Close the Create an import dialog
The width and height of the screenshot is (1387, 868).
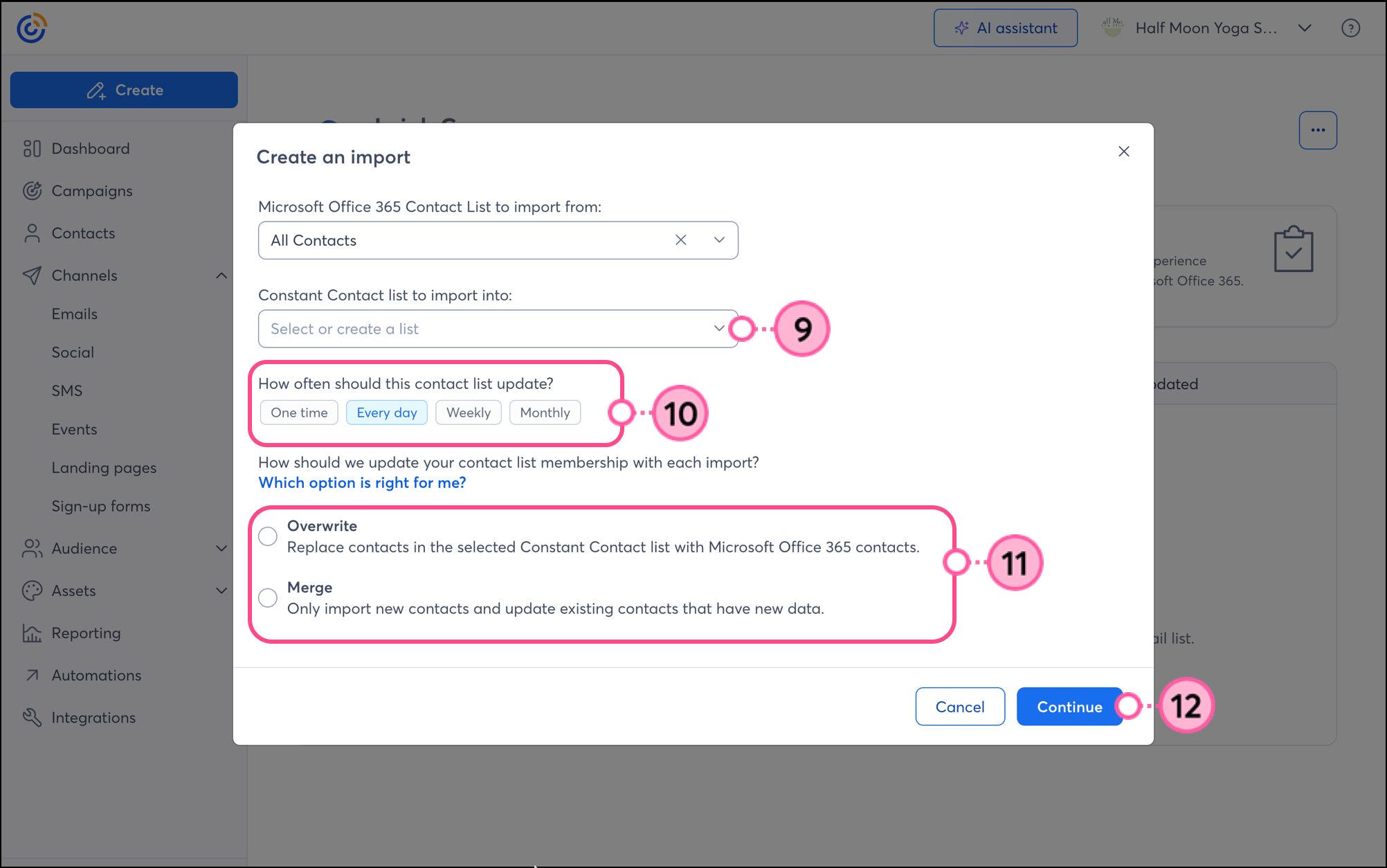tap(1124, 152)
